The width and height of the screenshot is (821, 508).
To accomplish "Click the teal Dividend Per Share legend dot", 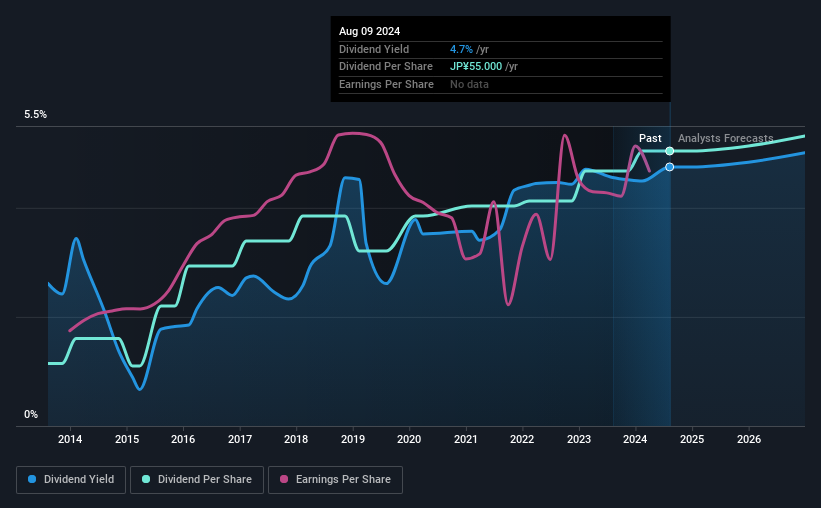I will 146,479.
